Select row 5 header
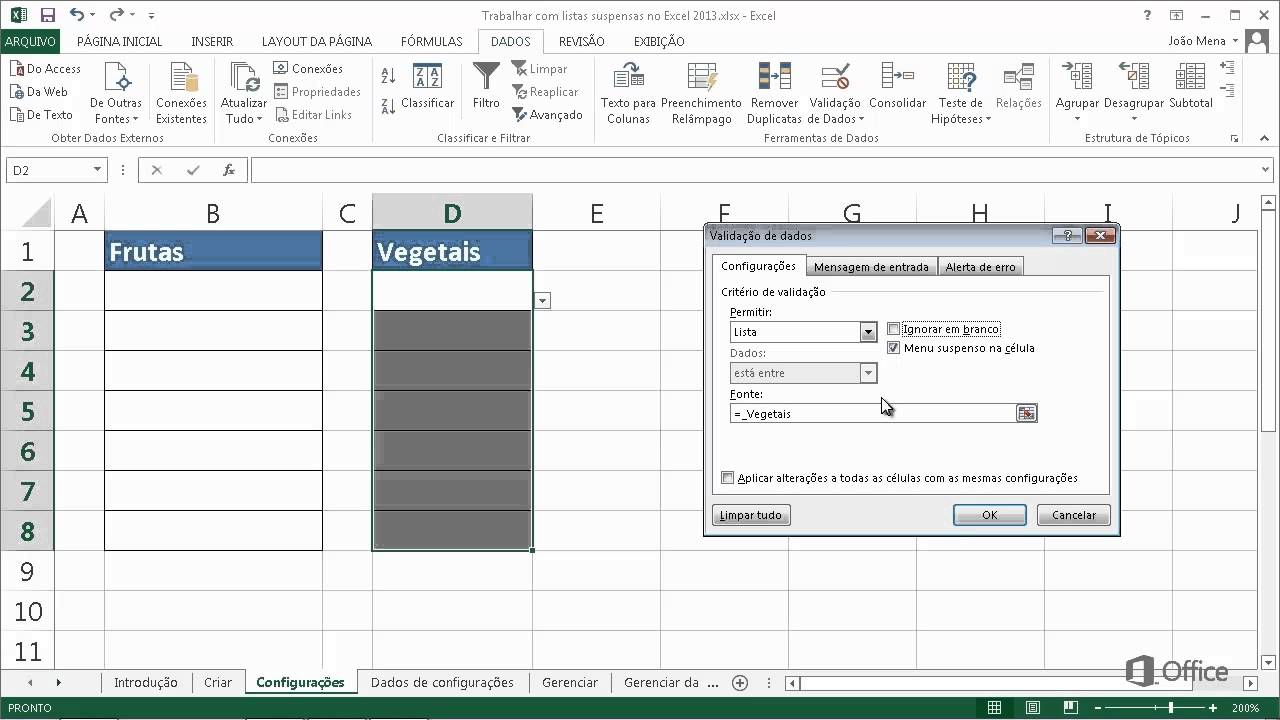The height and width of the screenshot is (720, 1280). pyautogui.click(x=27, y=411)
